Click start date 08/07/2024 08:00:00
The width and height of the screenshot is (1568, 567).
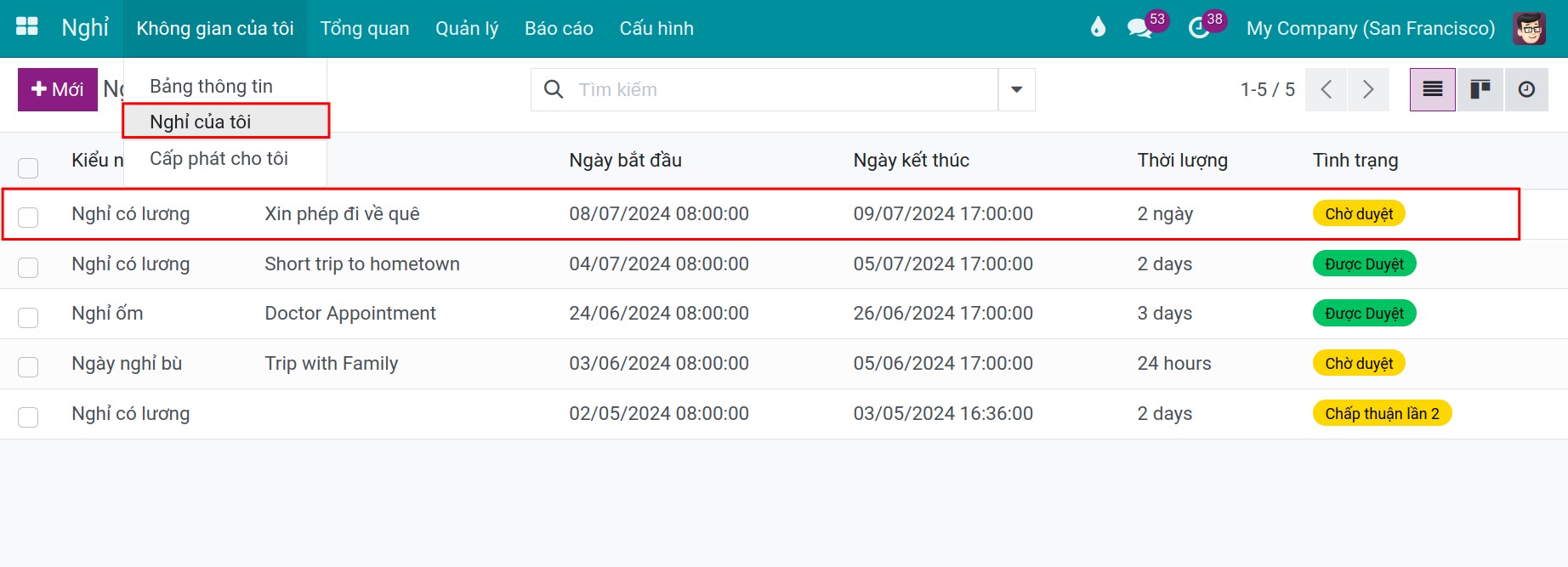(659, 213)
